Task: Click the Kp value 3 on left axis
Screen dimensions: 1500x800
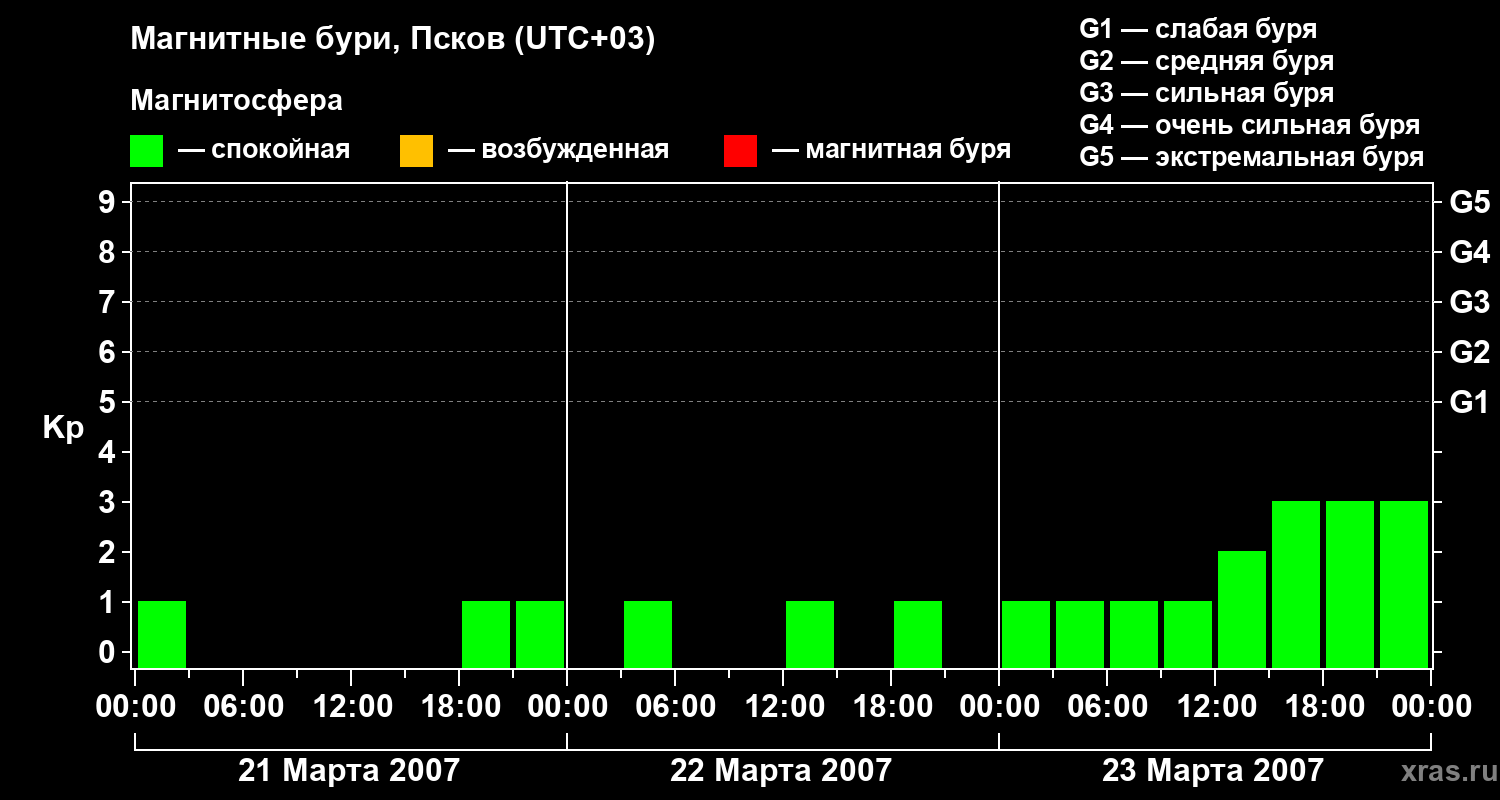Action: coord(109,502)
